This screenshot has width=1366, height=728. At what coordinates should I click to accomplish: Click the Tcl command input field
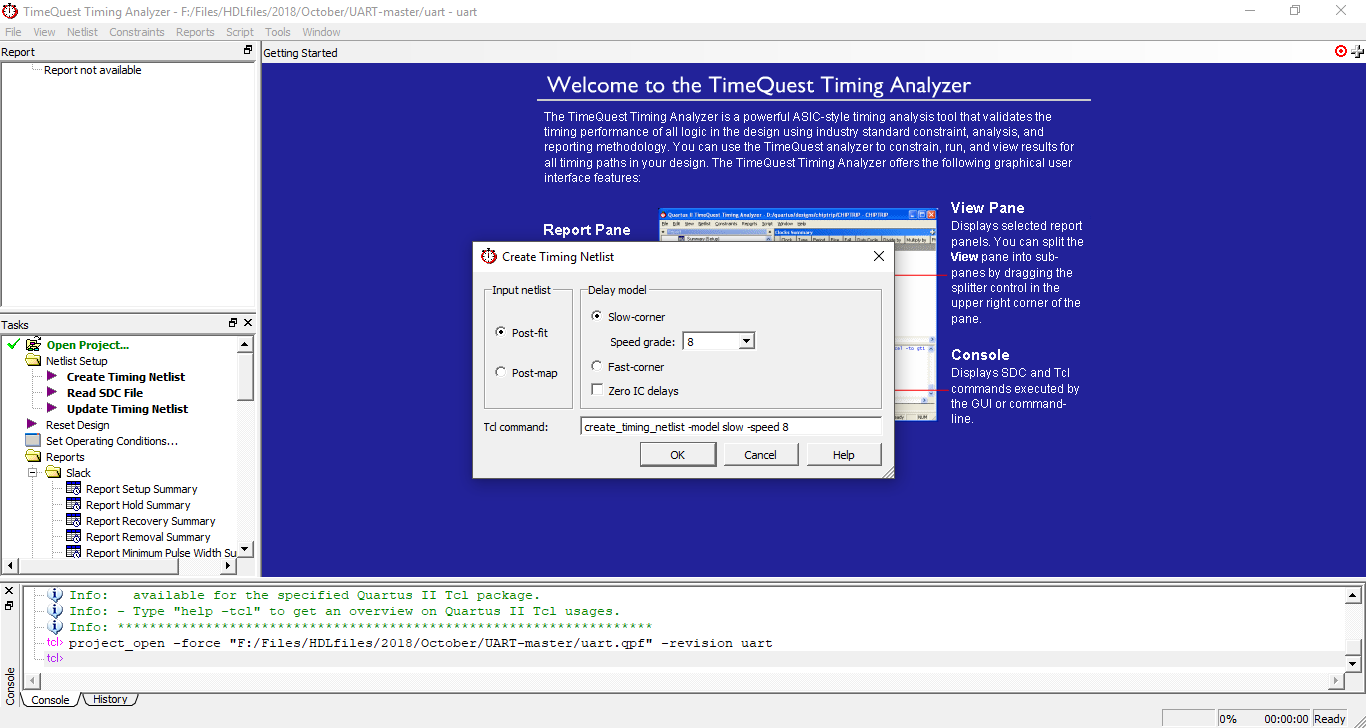click(731, 426)
